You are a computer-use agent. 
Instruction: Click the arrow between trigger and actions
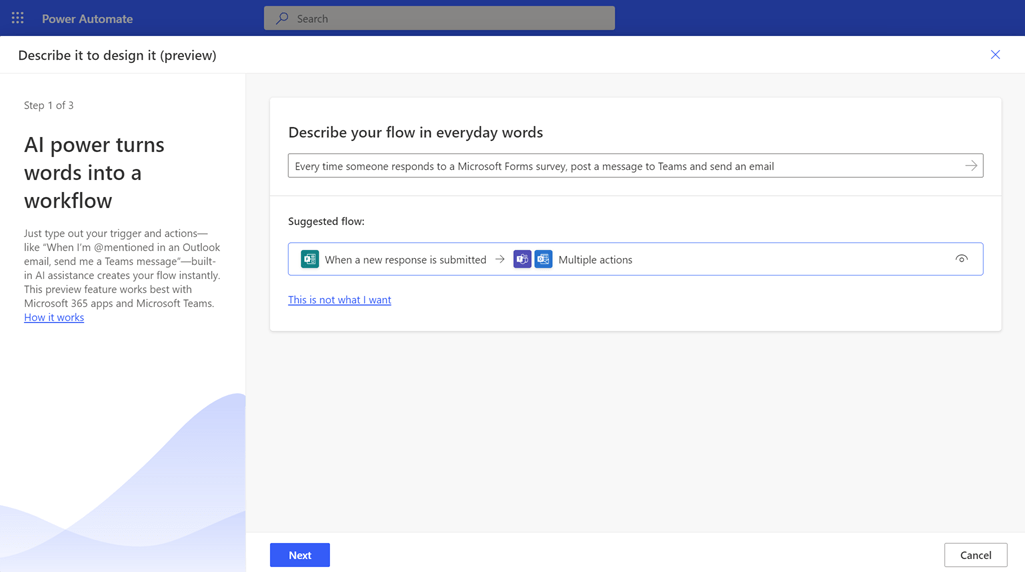click(500, 259)
